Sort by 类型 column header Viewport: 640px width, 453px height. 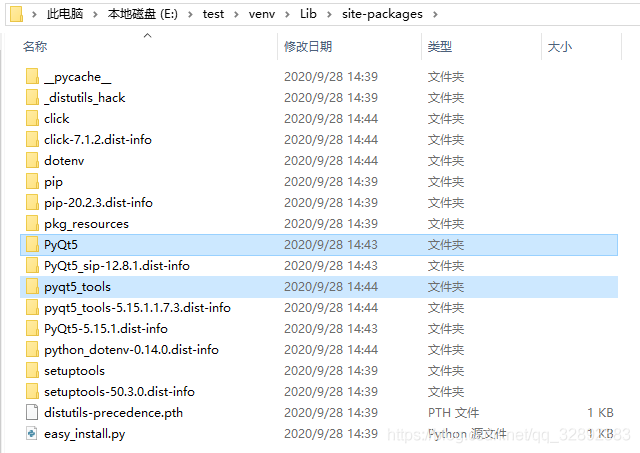coord(440,47)
